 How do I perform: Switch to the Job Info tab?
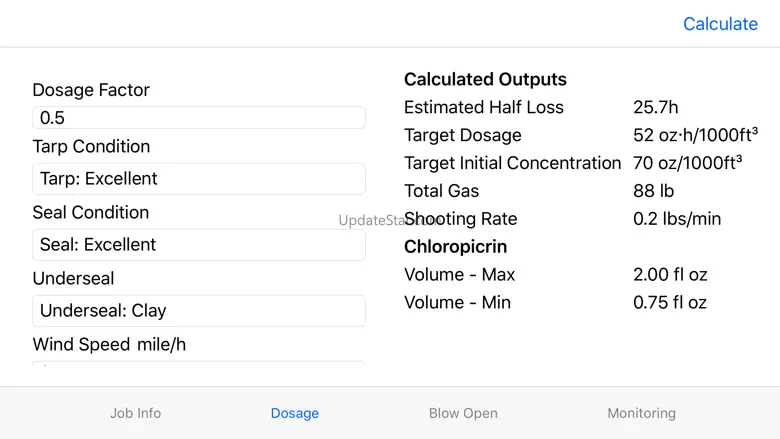click(x=135, y=413)
